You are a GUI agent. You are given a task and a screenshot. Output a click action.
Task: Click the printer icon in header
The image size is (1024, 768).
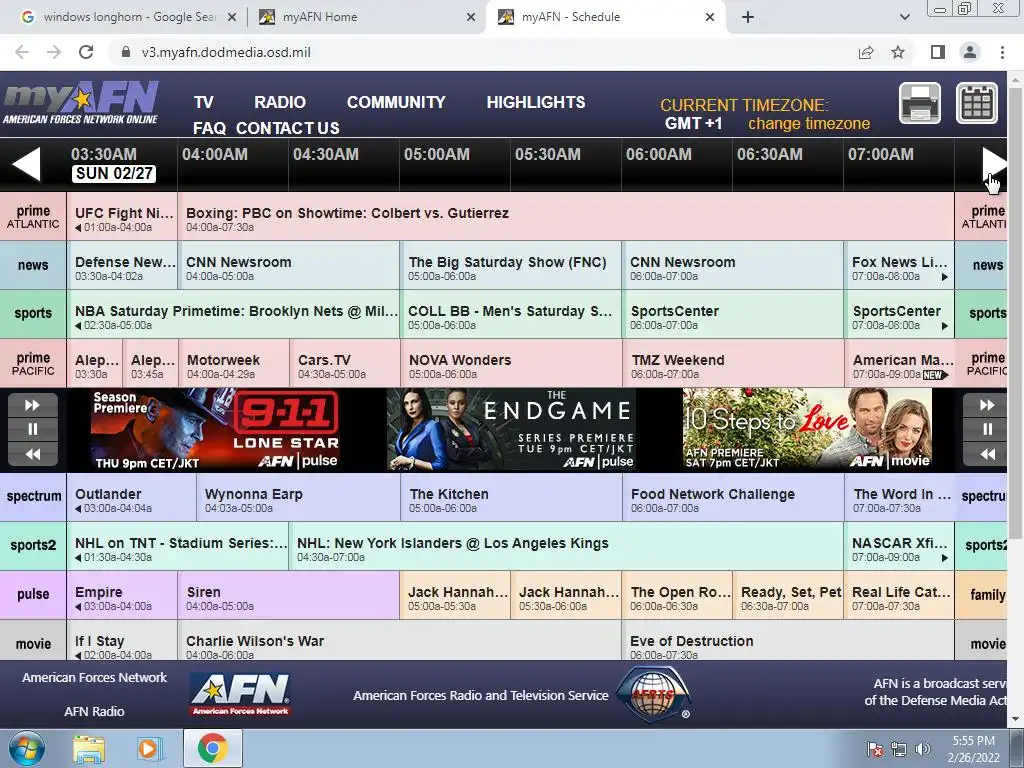pyautogui.click(x=920, y=103)
